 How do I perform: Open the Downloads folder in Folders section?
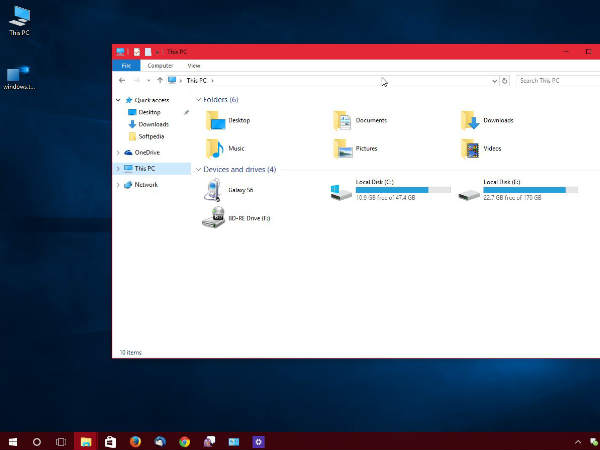471,121
